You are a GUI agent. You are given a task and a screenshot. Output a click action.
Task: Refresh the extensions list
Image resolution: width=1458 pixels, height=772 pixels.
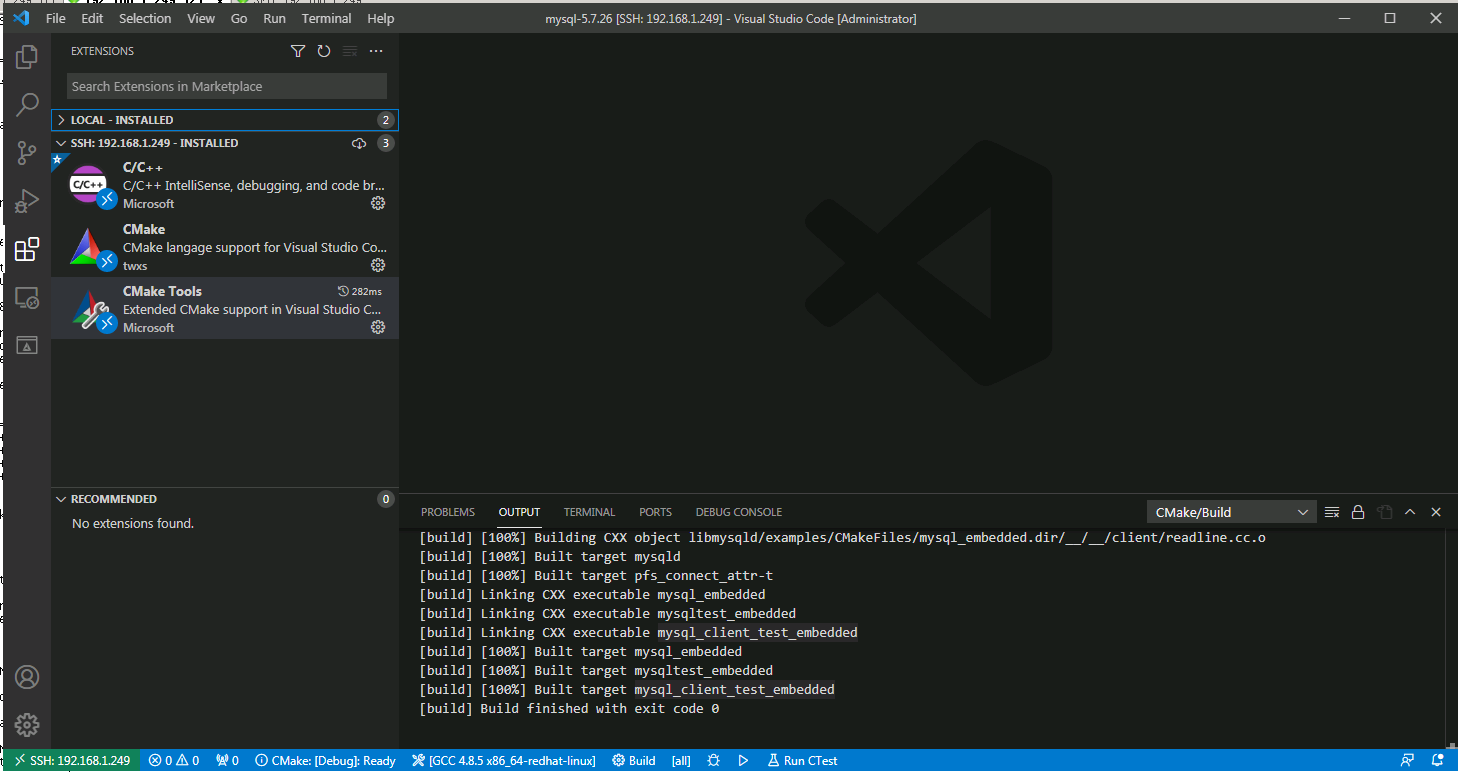324,51
